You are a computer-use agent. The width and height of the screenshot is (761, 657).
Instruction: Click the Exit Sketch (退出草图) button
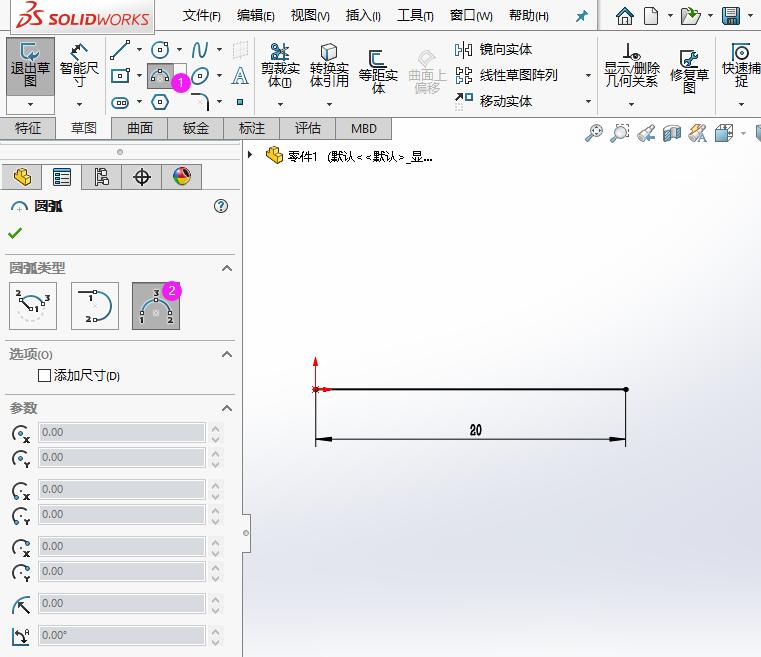point(30,66)
